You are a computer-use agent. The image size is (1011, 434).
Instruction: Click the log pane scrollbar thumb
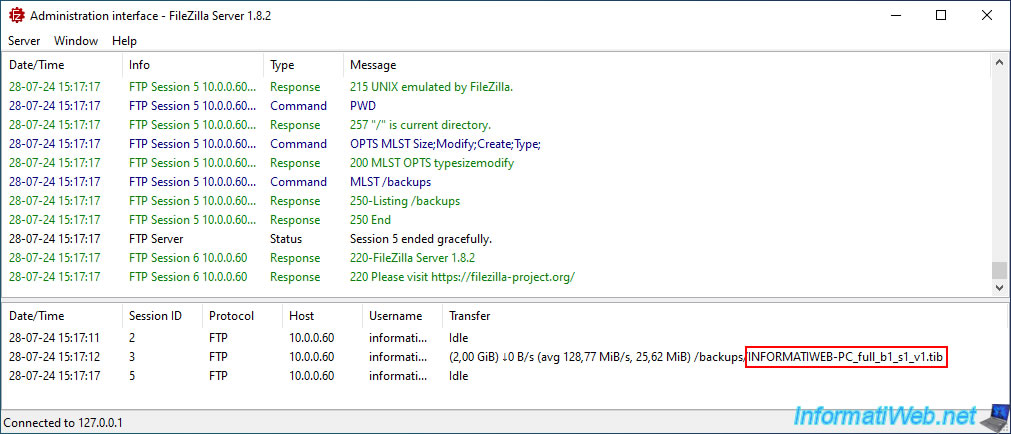(x=999, y=270)
